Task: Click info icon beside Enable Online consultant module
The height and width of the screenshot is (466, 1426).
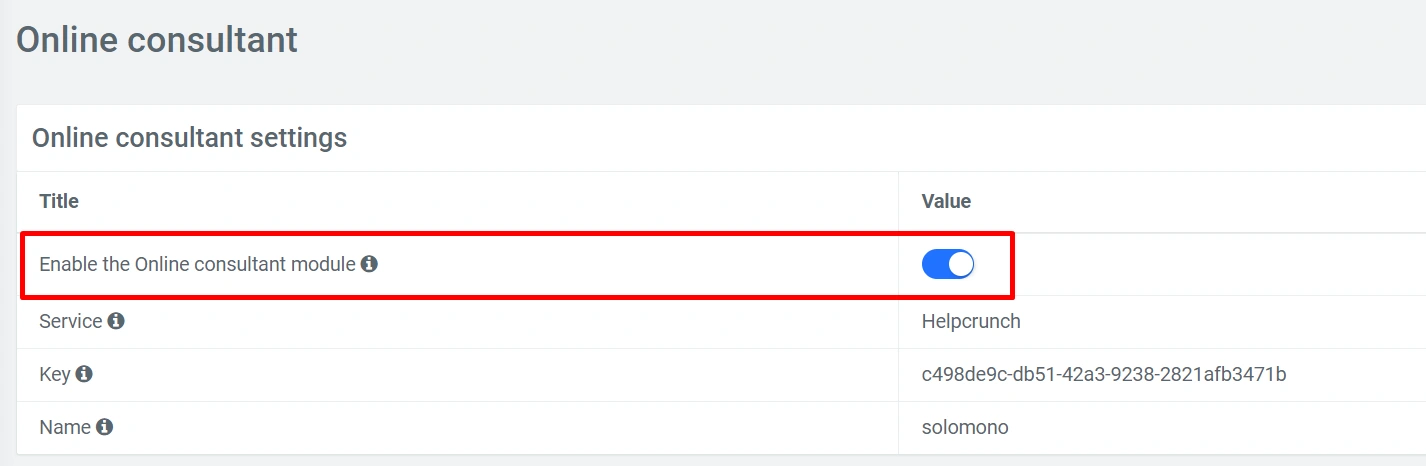Action: [369, 265]
